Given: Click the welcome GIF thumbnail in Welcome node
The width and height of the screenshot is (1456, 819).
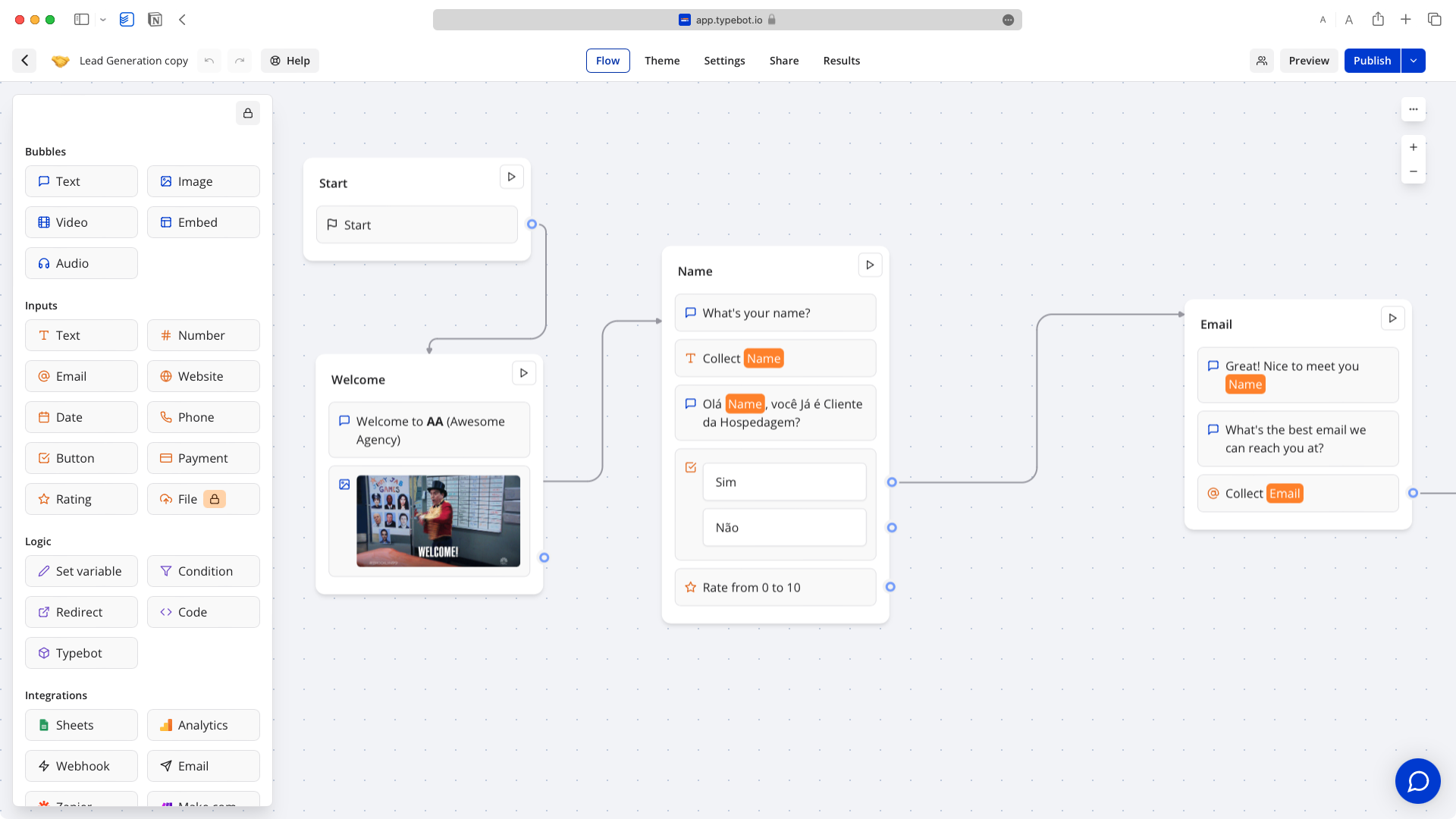Looking at the screenshot, I should (437, 520).
